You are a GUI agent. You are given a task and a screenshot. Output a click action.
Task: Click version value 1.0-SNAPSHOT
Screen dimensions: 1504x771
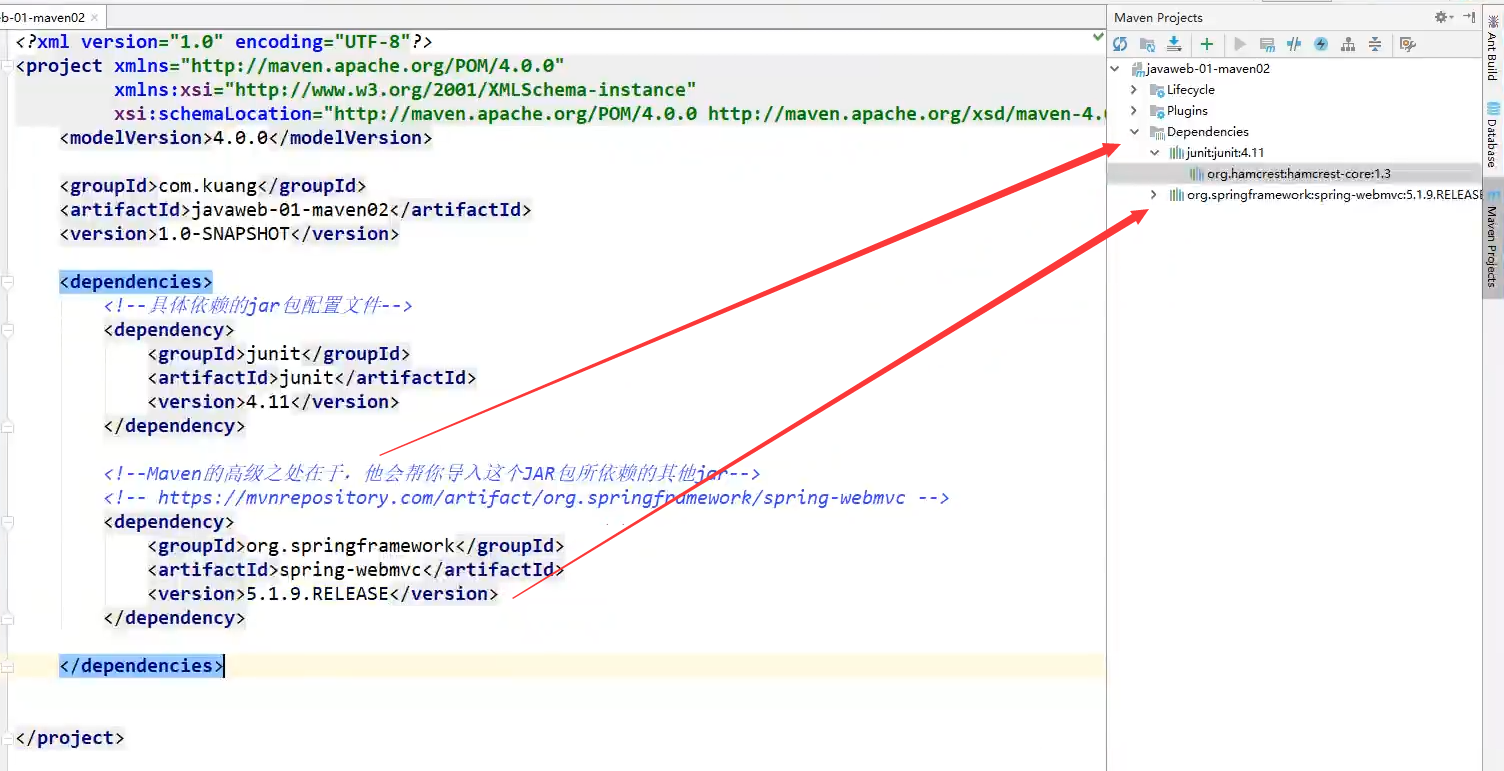click(224, 234)
